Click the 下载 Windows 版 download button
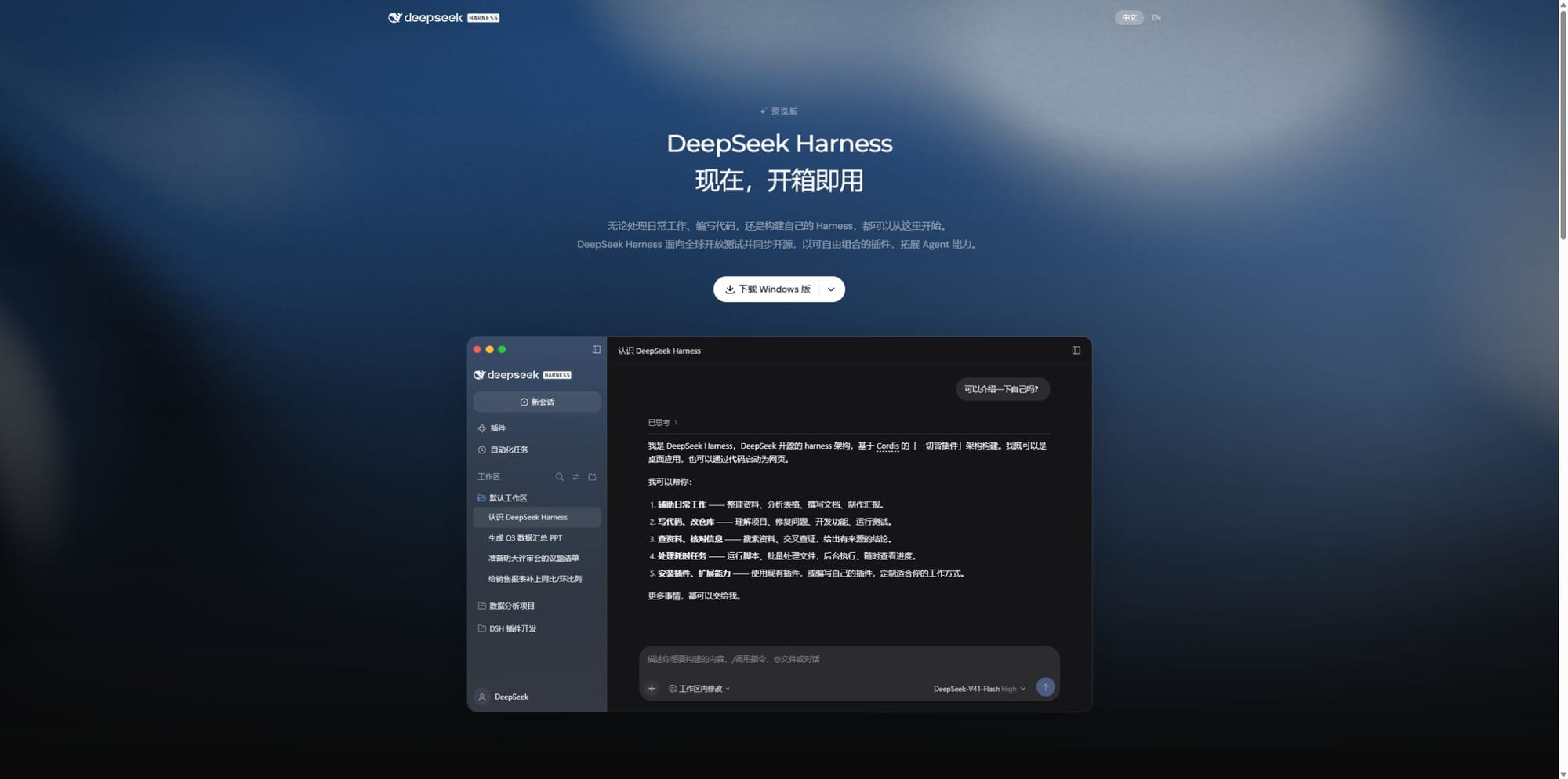Image resolution: width=1568 pixels, height=779 pixels. coord(768,289)
